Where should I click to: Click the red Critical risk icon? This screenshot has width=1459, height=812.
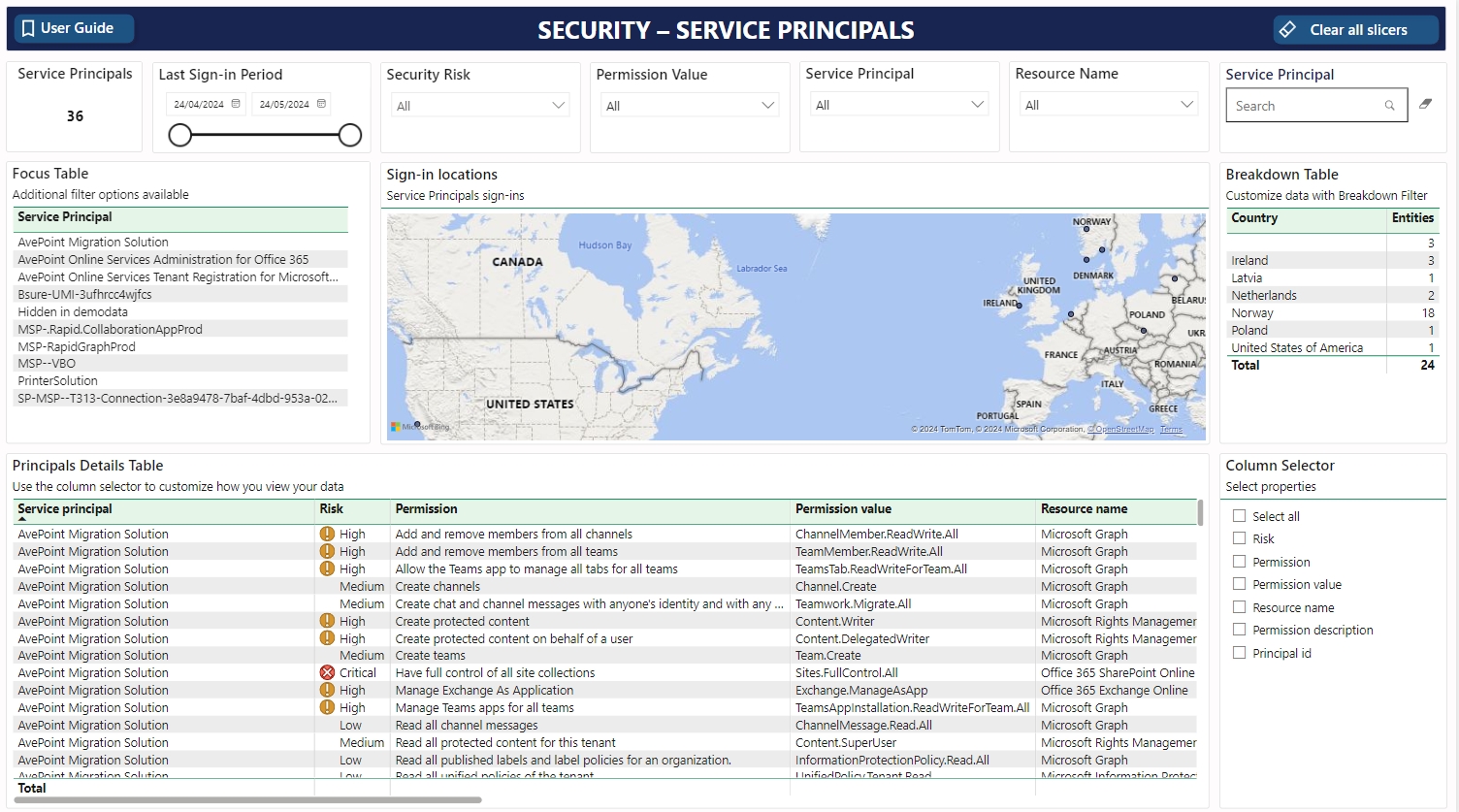pos(327,673)
